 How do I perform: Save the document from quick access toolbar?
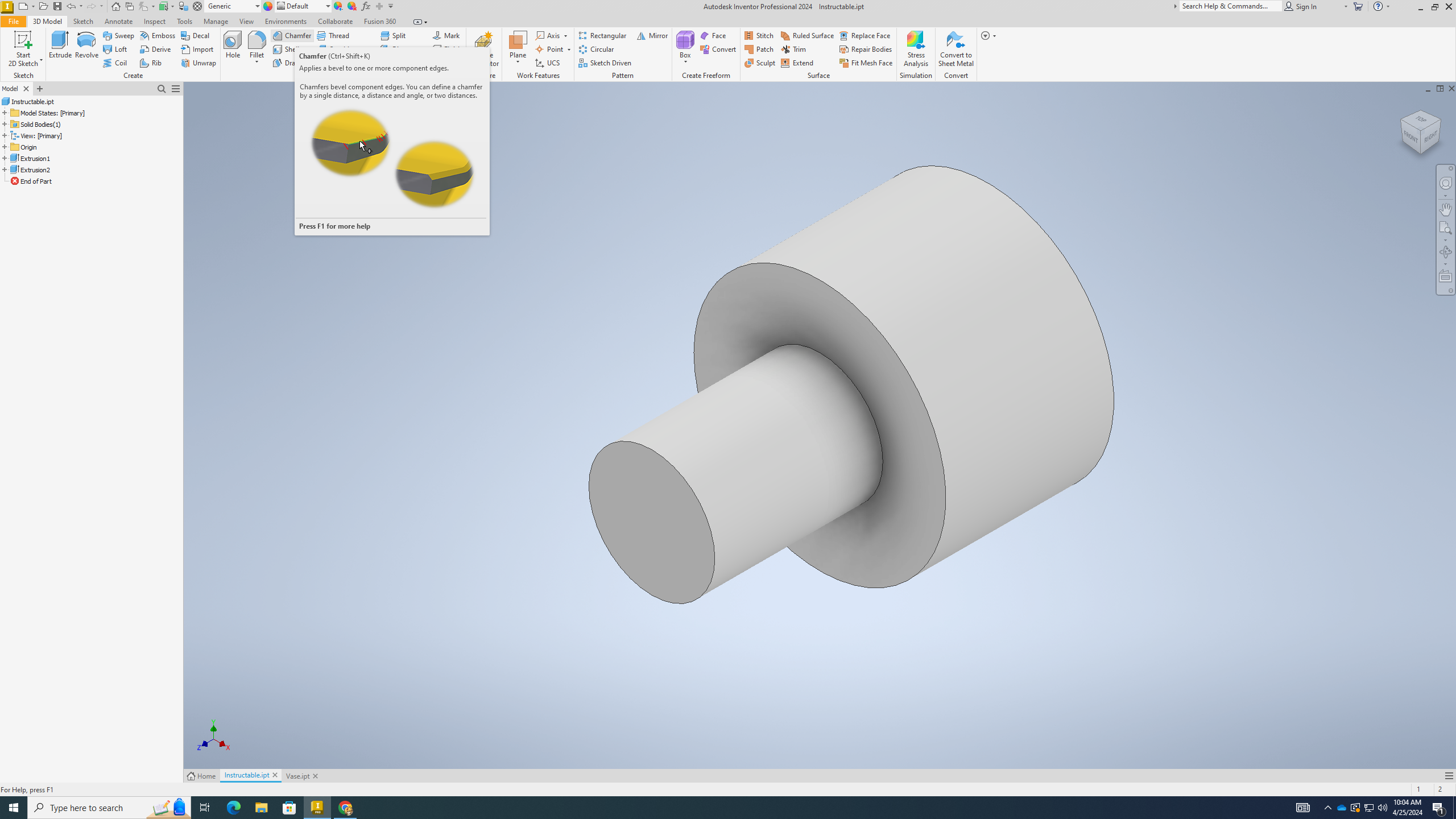(x=57, y=6)
